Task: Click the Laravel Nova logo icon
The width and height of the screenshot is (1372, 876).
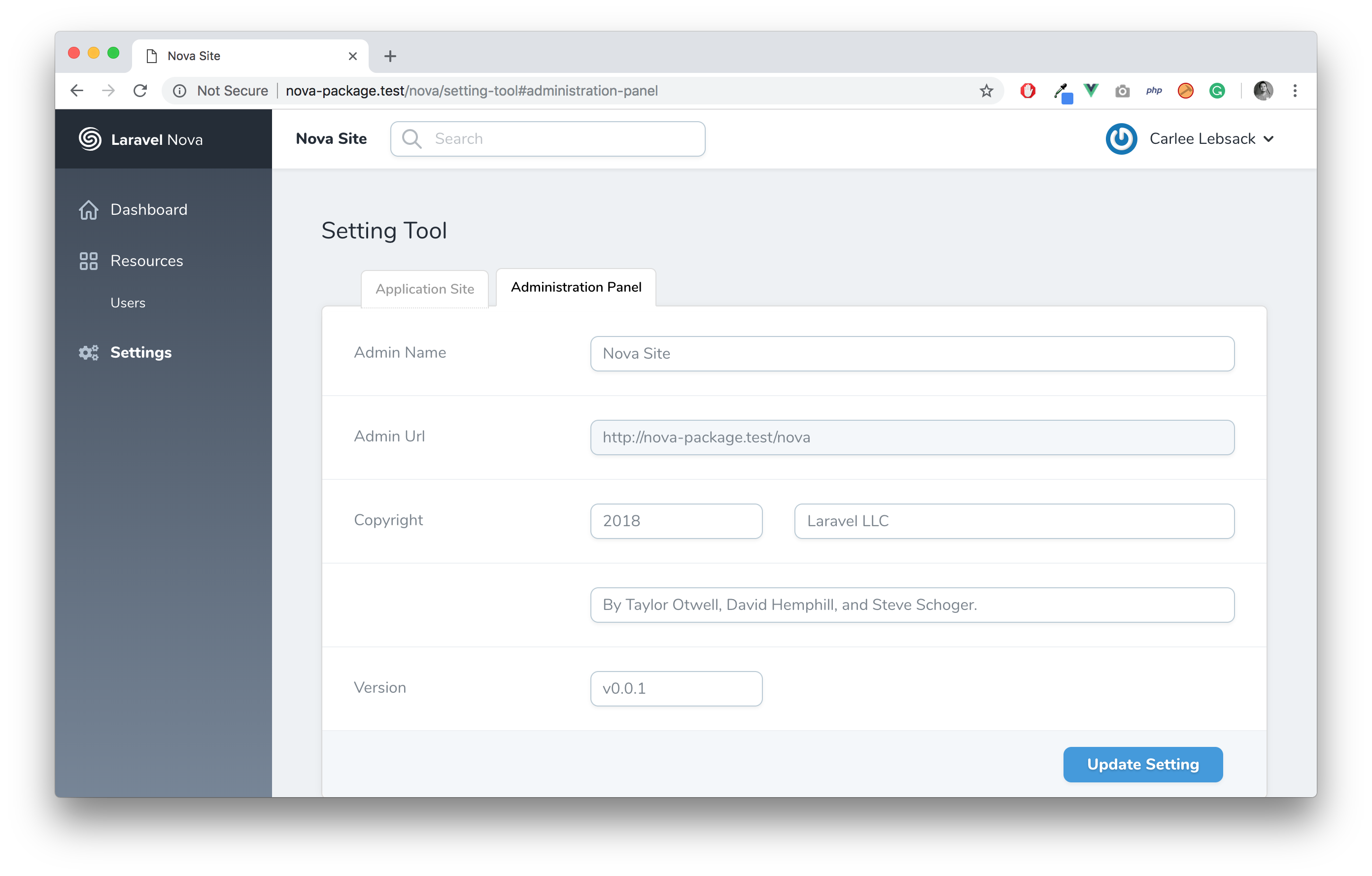Action: pos(90,139)
